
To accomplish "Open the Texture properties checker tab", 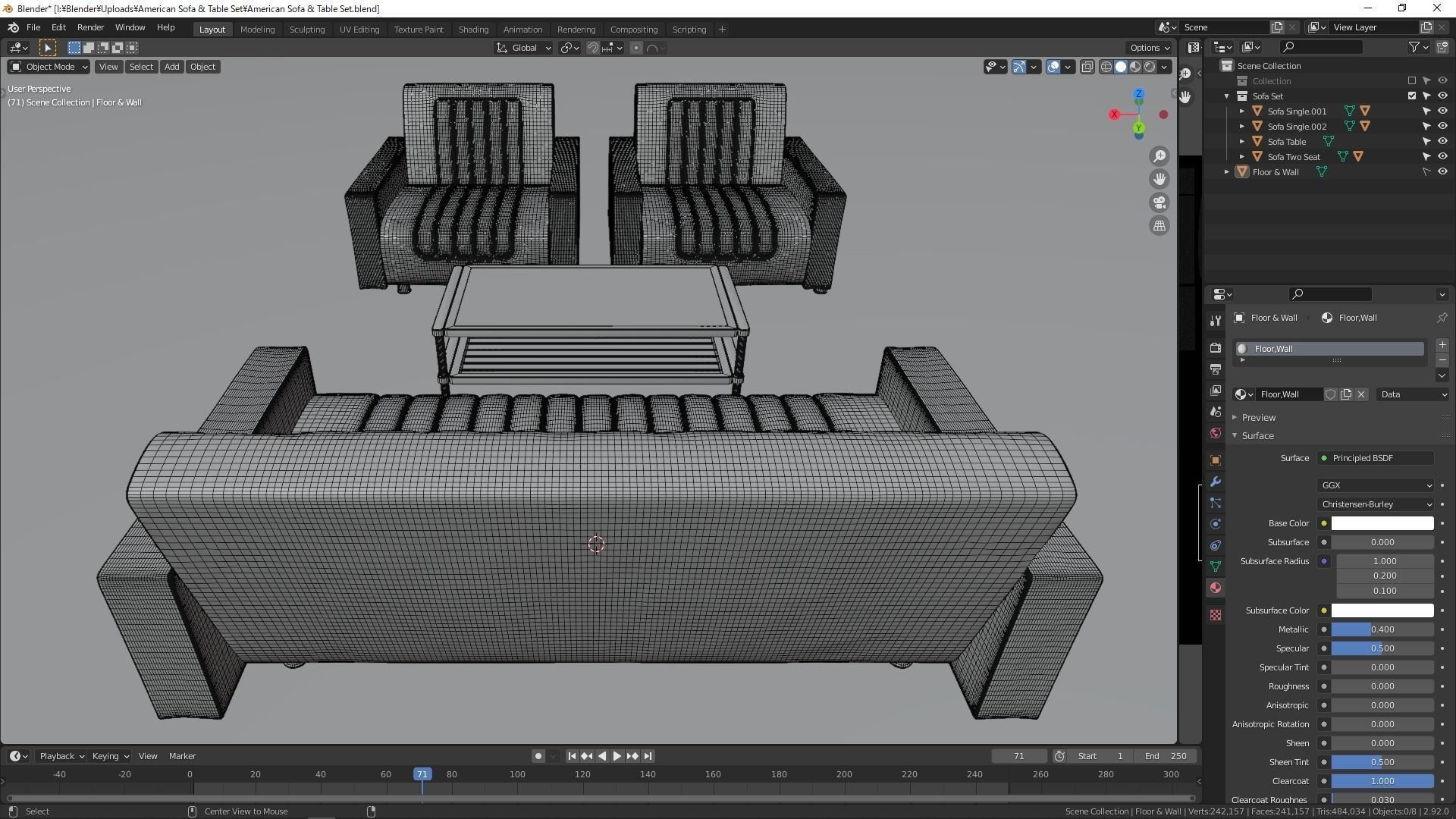I will pos(1216,615).
